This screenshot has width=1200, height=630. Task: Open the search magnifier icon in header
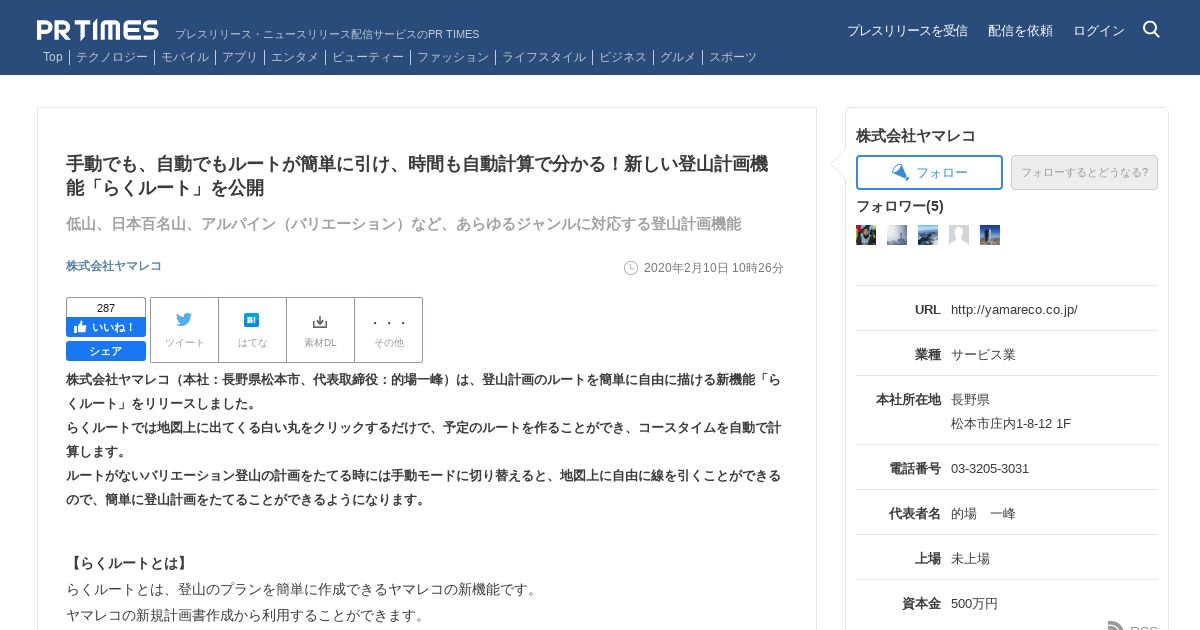1151,29
